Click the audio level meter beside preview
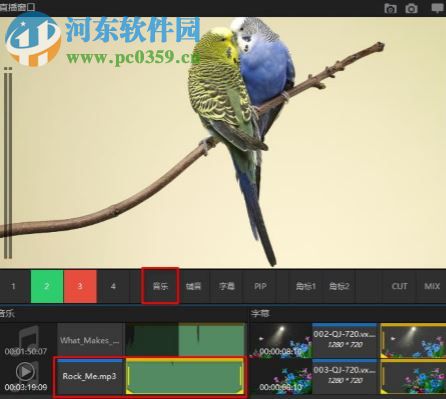Viewport: 446px width, 399px height. (x=8, y=163)
